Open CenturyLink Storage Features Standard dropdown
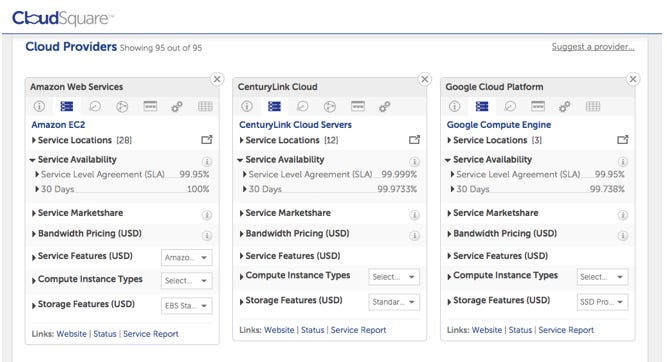The width and height of the screenshot is (667, 362). point(394,302)
